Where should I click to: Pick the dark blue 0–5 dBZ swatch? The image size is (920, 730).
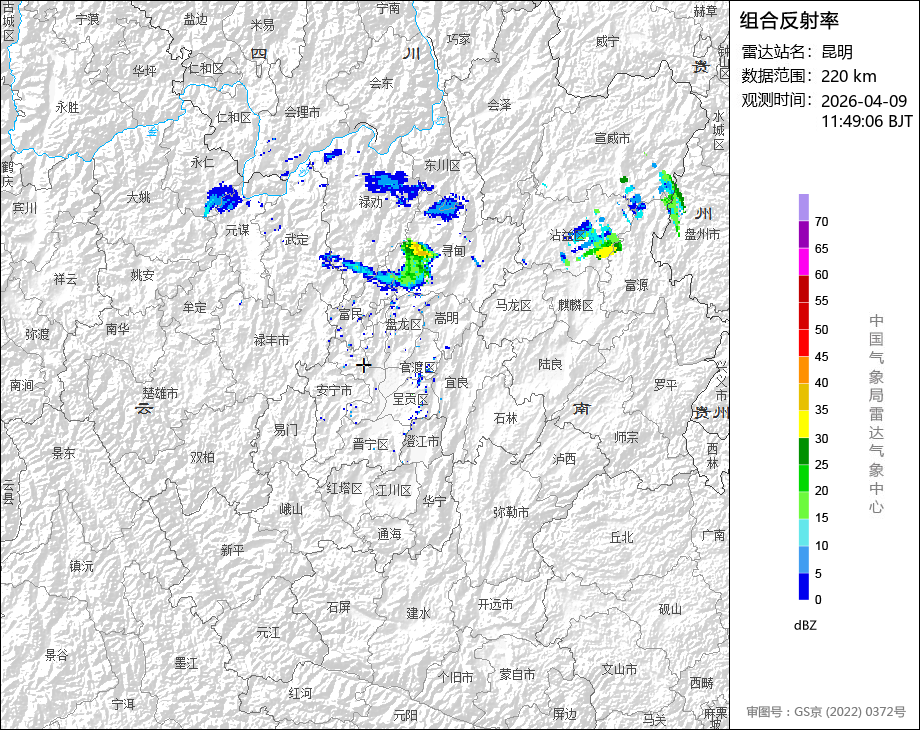tap(804, 586)
